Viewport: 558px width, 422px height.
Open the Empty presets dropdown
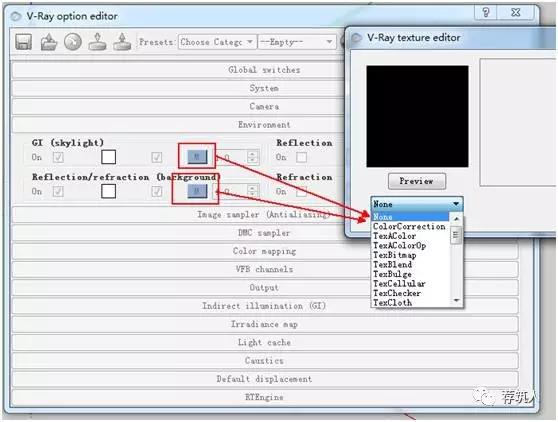tap(296, 42)
